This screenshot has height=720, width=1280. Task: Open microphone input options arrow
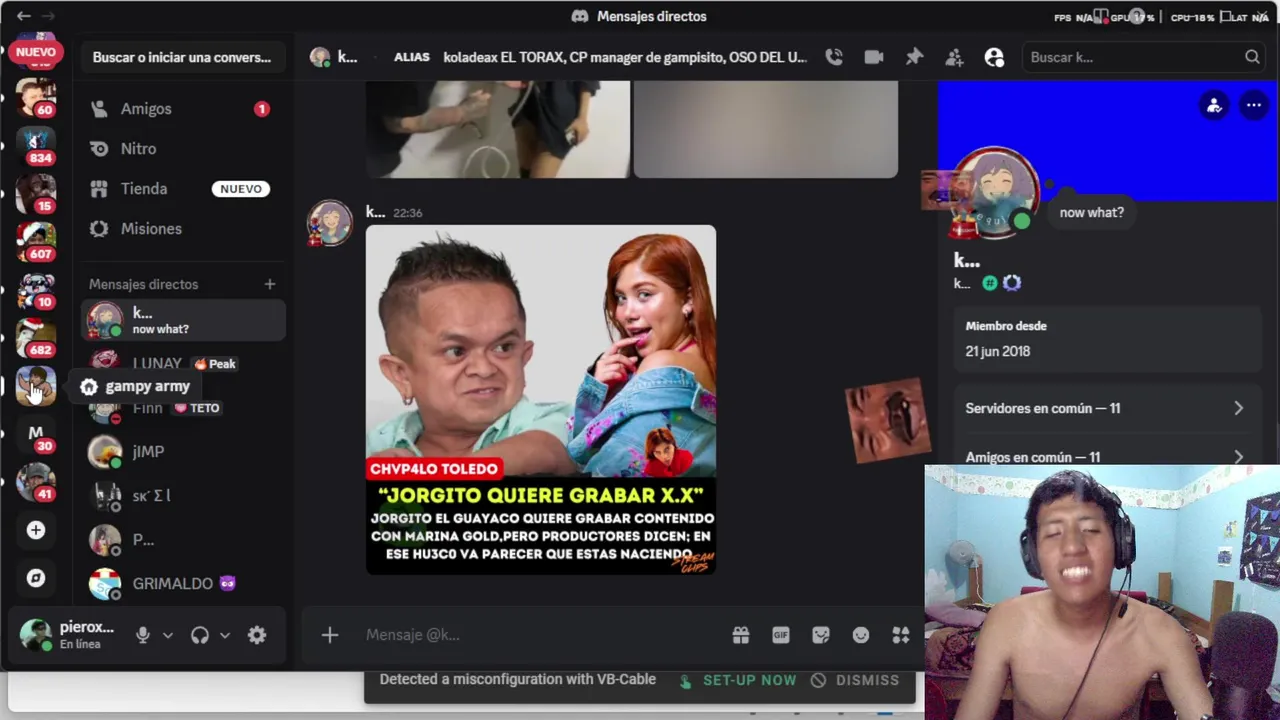tap(168, 635)
